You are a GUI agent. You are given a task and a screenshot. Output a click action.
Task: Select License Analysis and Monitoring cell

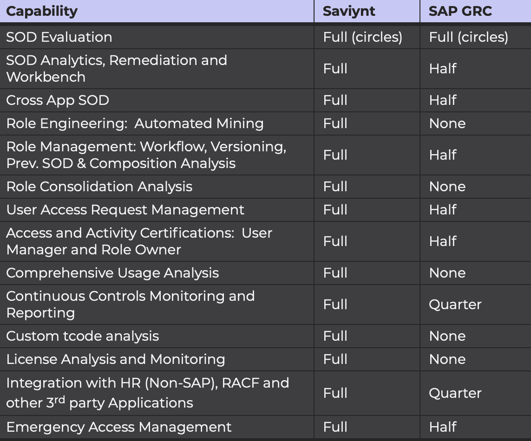(x=157, y=359)
